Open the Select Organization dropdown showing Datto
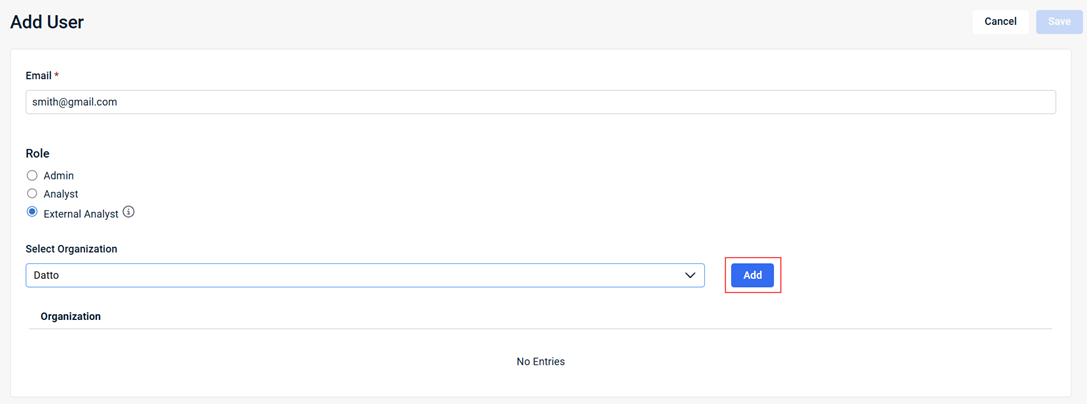The height and width of the screenshot is (404, 1087). pyautogui.click(x=350, y=275)
